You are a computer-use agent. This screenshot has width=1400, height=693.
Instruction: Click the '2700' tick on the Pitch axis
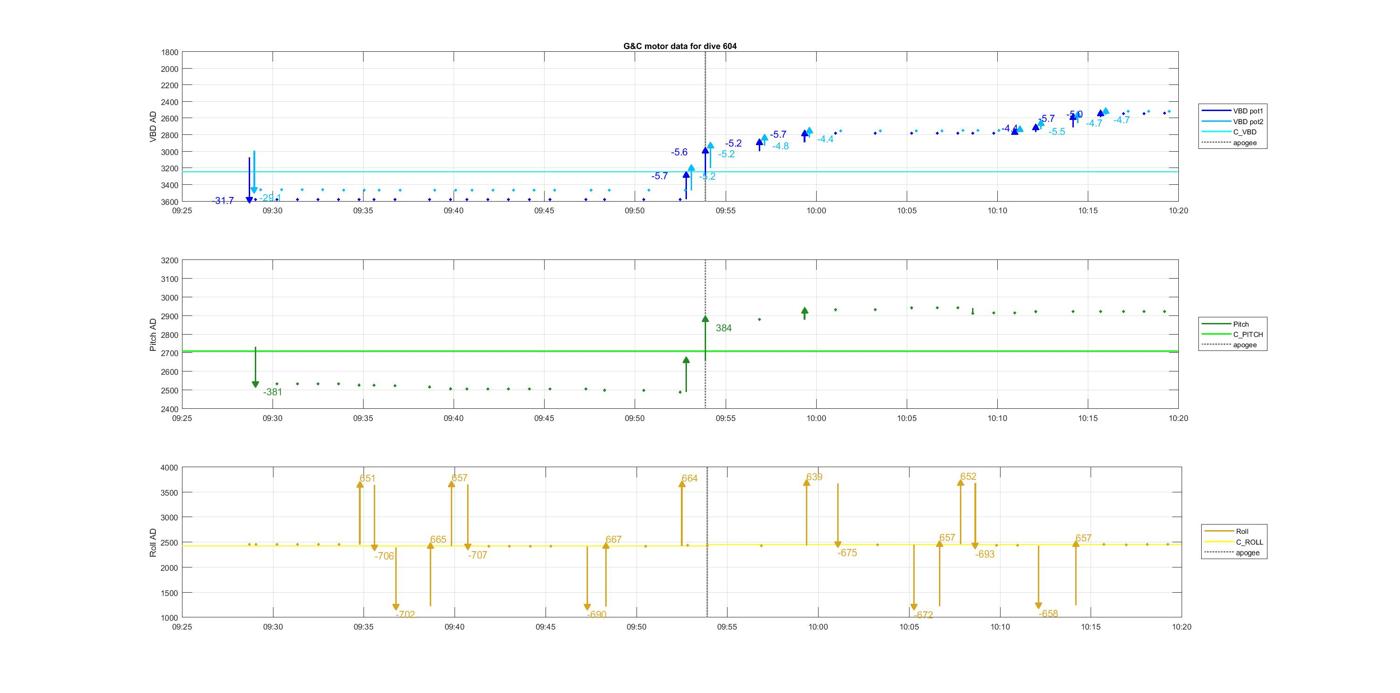click(x=170, y=353)
